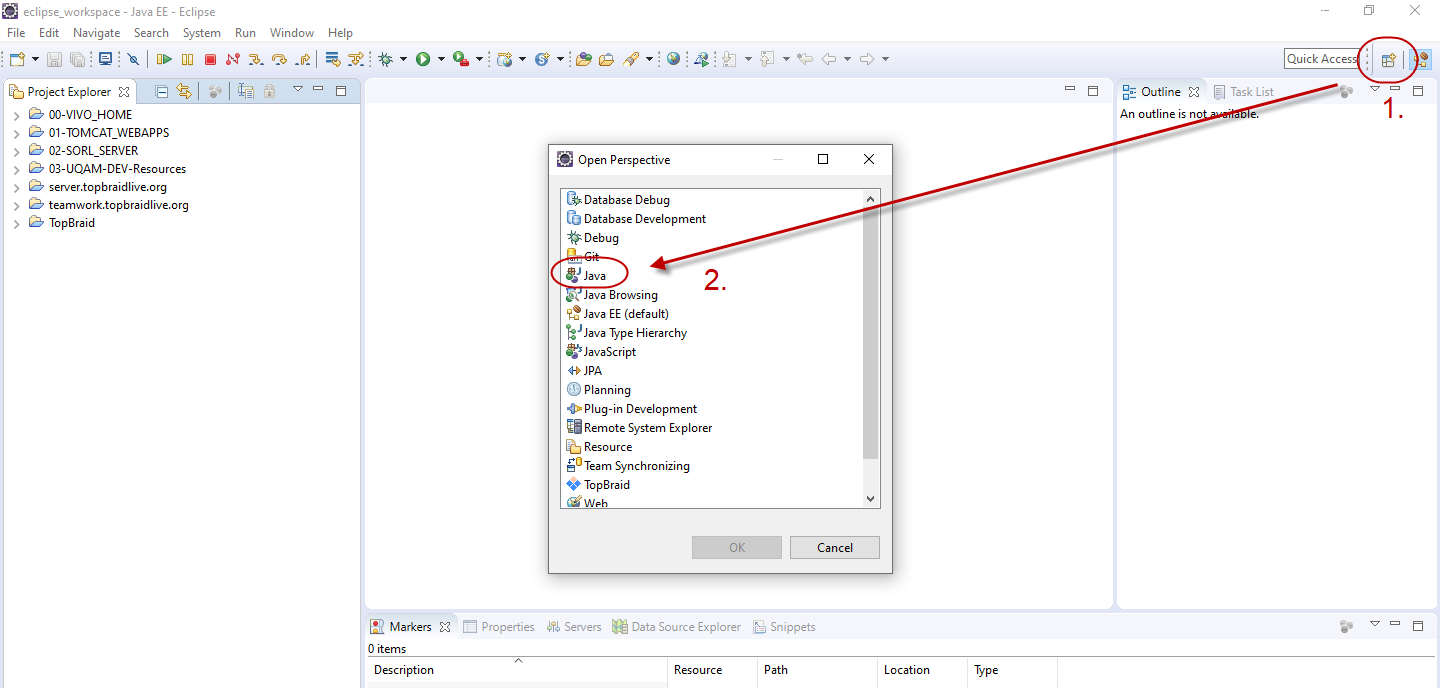Toggle Use Step Filters

356,59
